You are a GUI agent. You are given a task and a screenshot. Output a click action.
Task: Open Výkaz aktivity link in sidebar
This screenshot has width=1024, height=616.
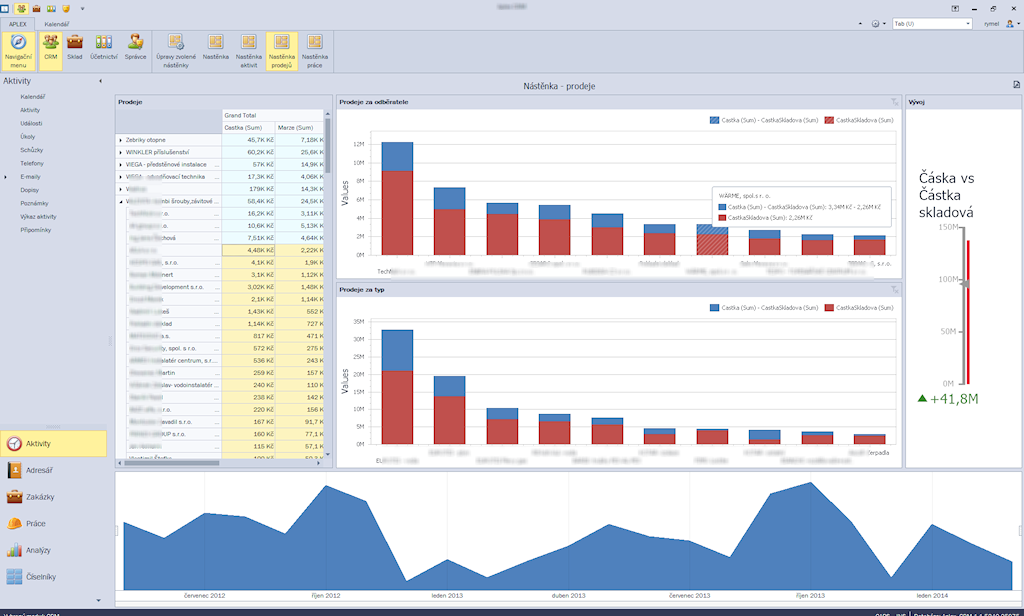[36, 216]
